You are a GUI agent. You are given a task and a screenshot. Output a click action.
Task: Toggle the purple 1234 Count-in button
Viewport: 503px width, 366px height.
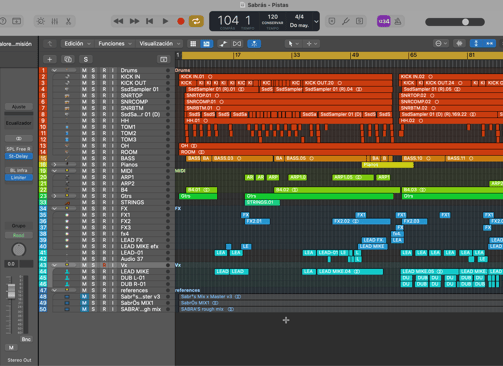[x=384, y=21]
